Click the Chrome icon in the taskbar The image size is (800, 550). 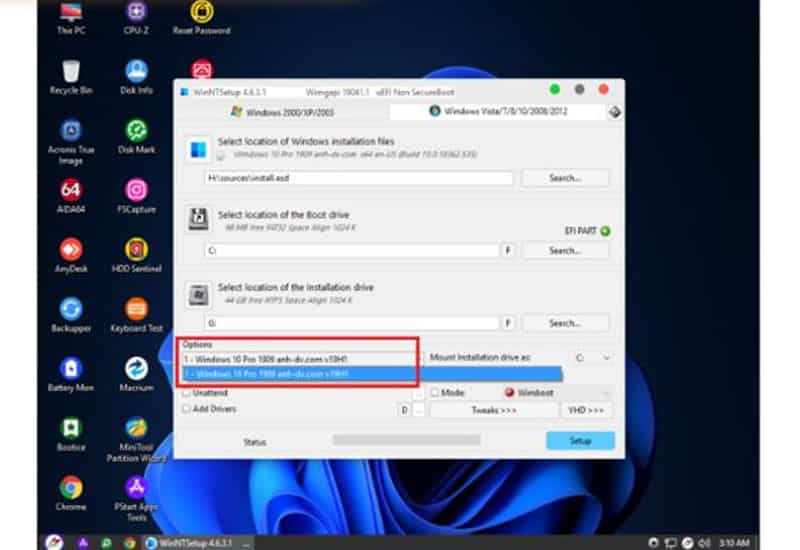click(129, 543)
